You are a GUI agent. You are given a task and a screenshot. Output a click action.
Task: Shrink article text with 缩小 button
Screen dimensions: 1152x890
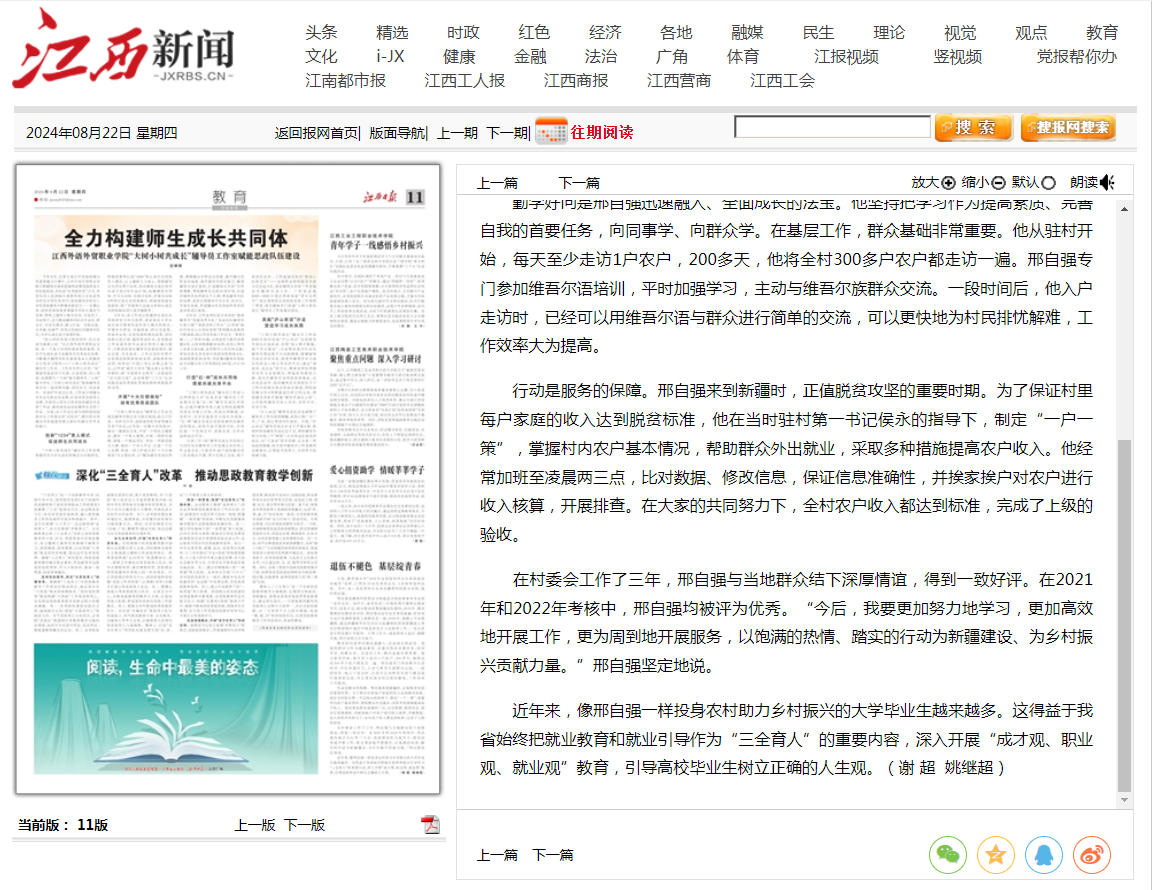(x=983, y=182)
